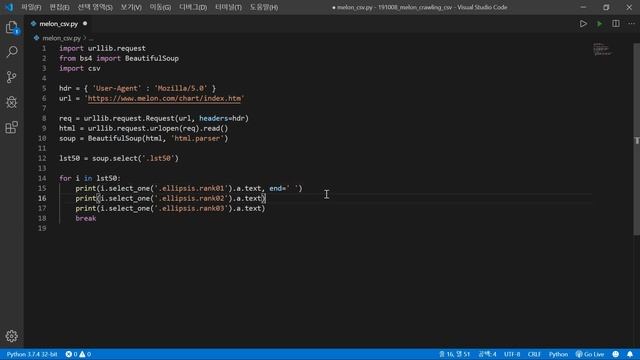Screen dimensions: 640x360
Task: Open the Explorer view in activity bar
Action: coord(12,27)
